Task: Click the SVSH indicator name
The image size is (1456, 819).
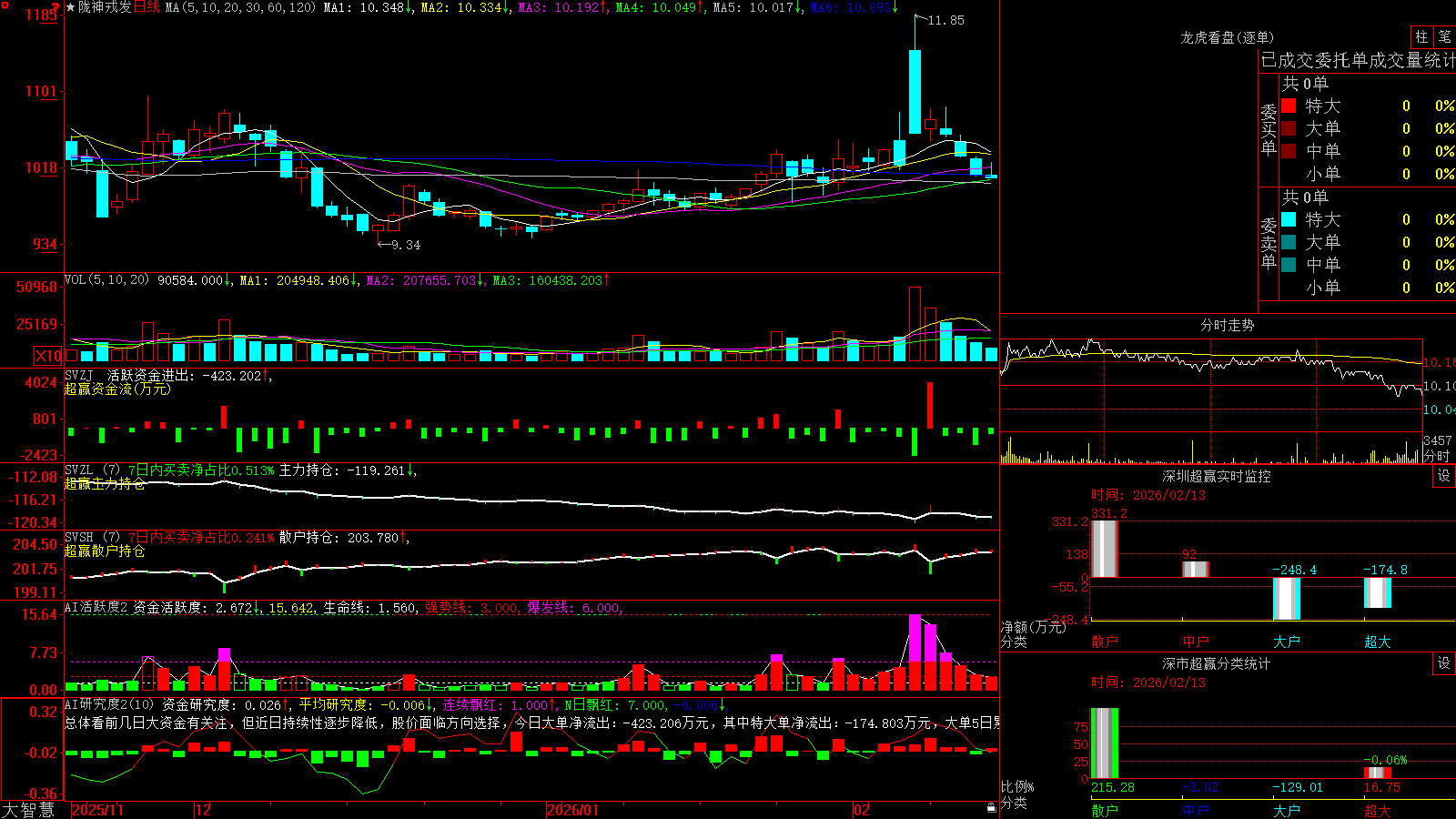Action: point(79,538)
